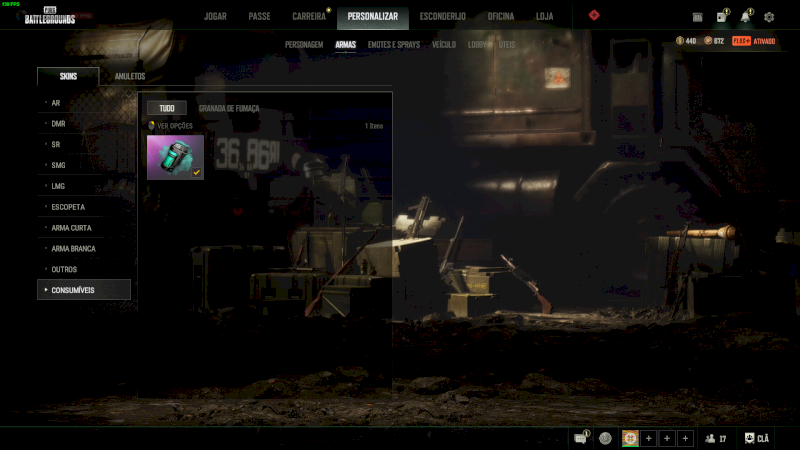Open the inventory crate icon in header
The height and width of the screenshot is (450, 800).
tap(697, 17)
